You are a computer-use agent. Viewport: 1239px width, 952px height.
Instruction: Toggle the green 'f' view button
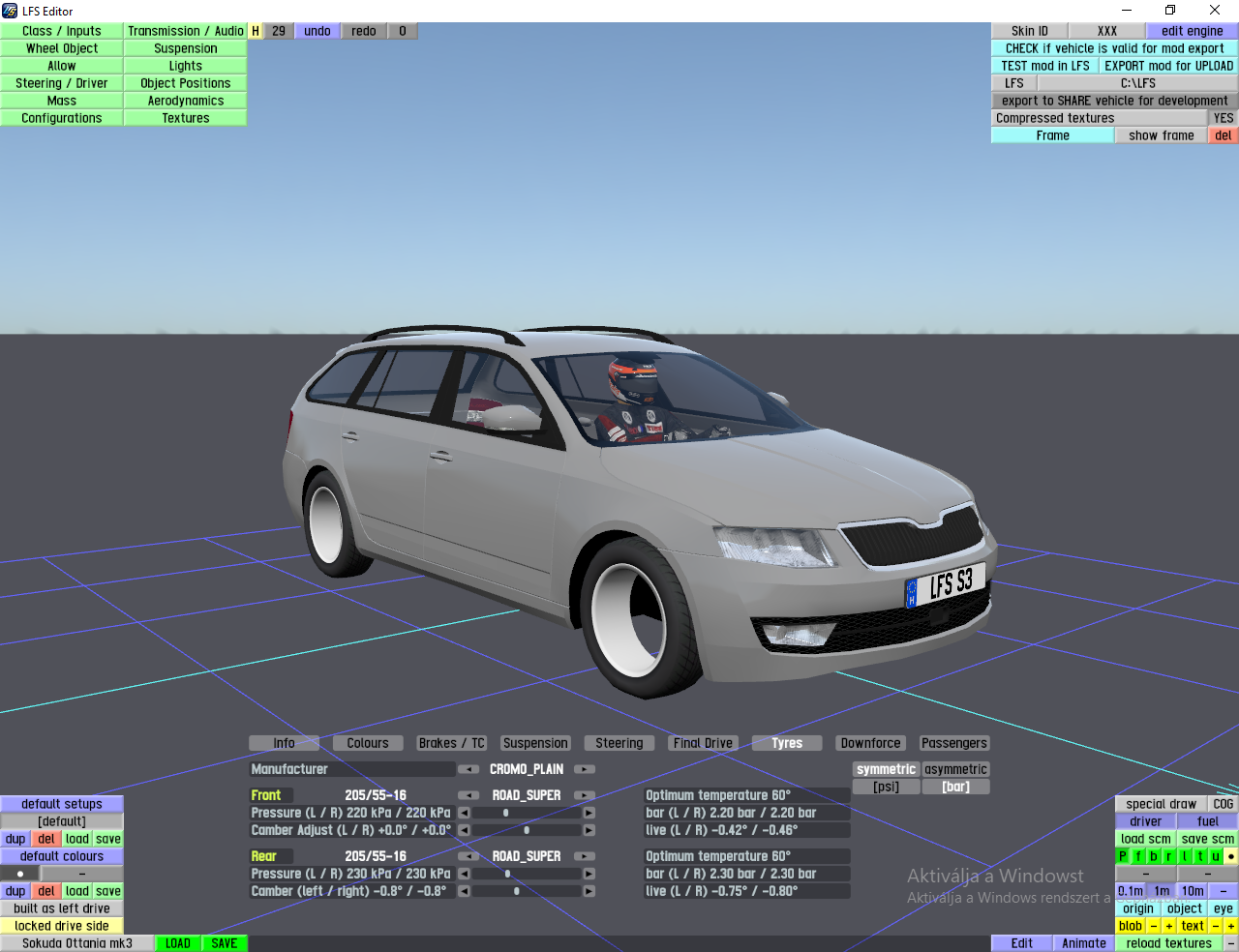(x=1138, y=856)
